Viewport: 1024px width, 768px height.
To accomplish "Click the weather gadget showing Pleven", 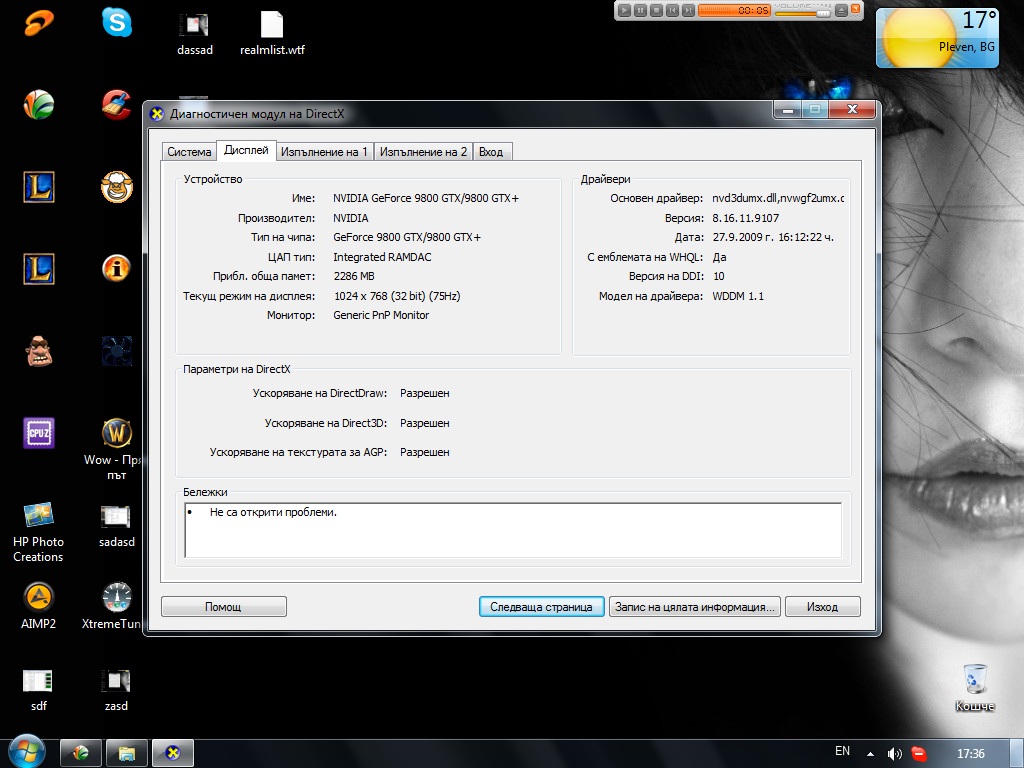I will coord(937,37).
